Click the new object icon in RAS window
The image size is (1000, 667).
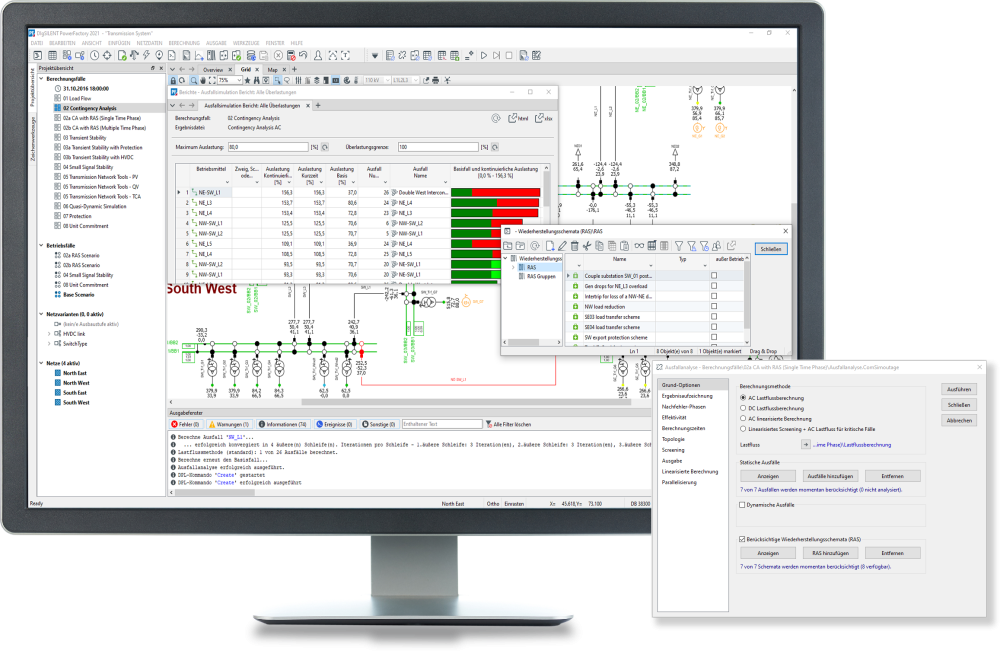[550, 246]
